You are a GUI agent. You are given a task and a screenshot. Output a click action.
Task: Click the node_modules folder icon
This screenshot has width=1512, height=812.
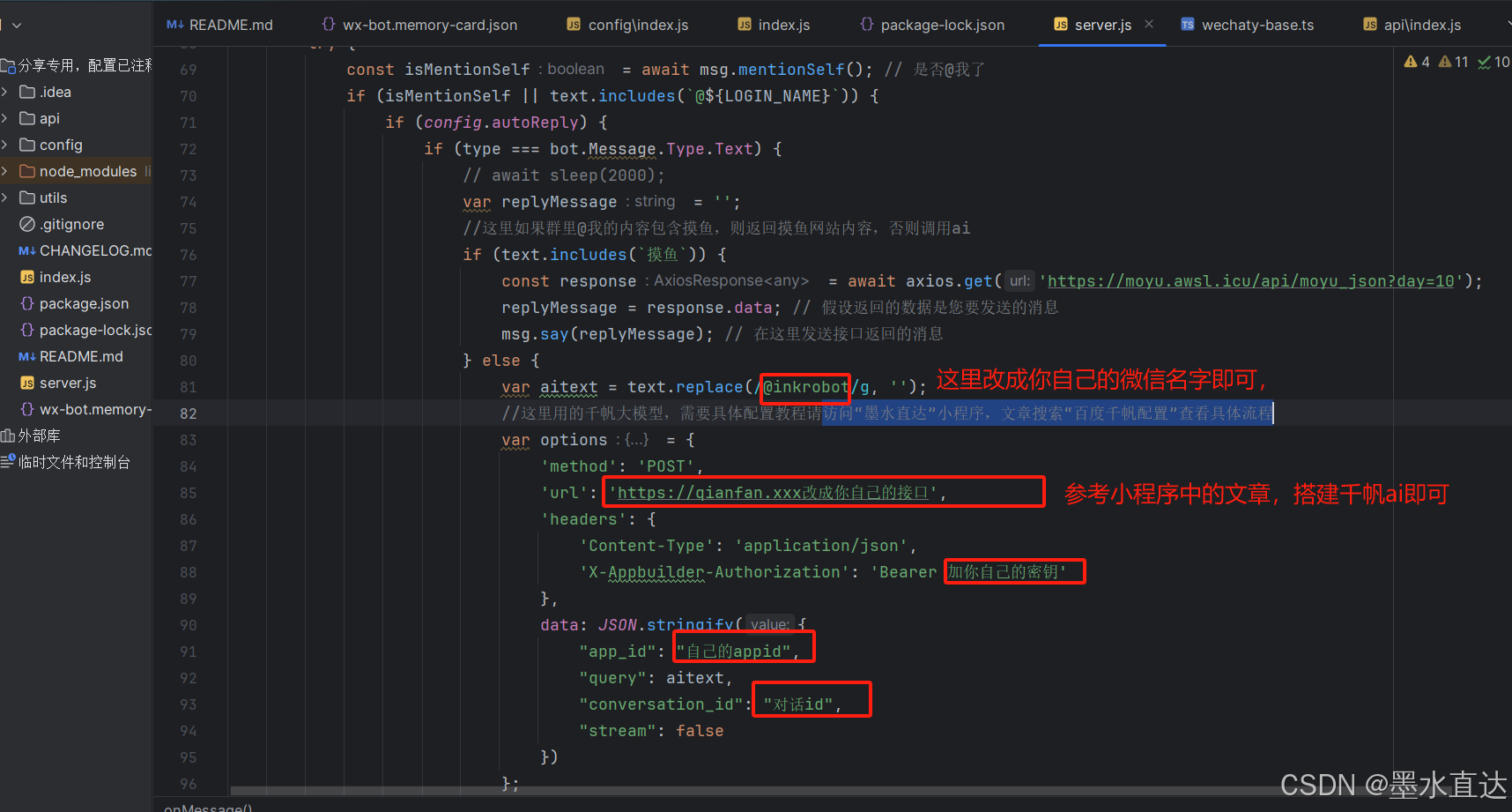point(27,171)
